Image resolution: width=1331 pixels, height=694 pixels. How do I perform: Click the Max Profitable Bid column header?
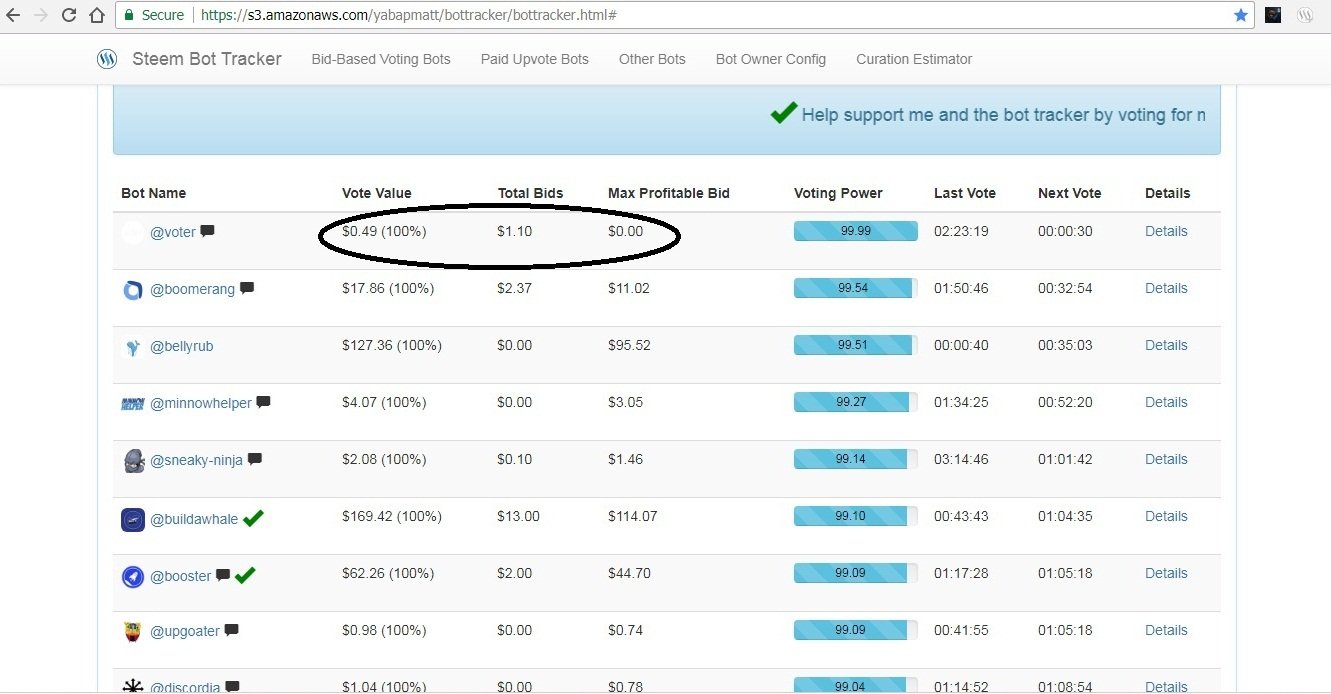(x=669, y=193)
